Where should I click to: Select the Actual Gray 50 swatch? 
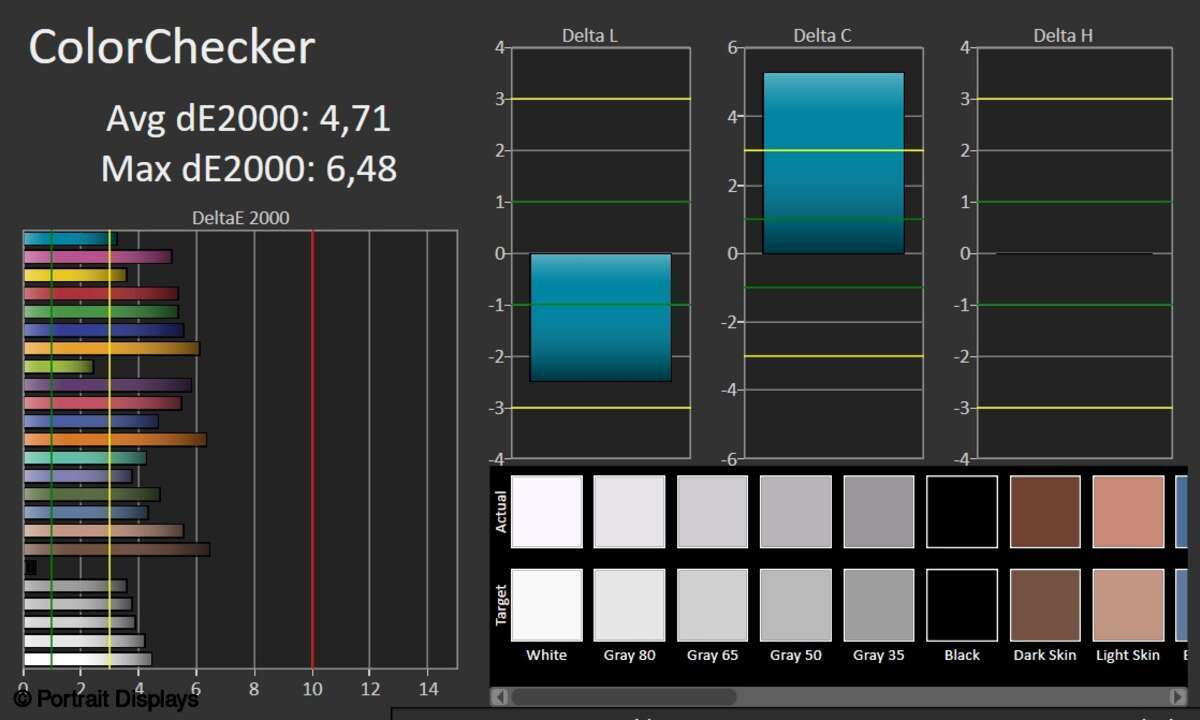795,512
